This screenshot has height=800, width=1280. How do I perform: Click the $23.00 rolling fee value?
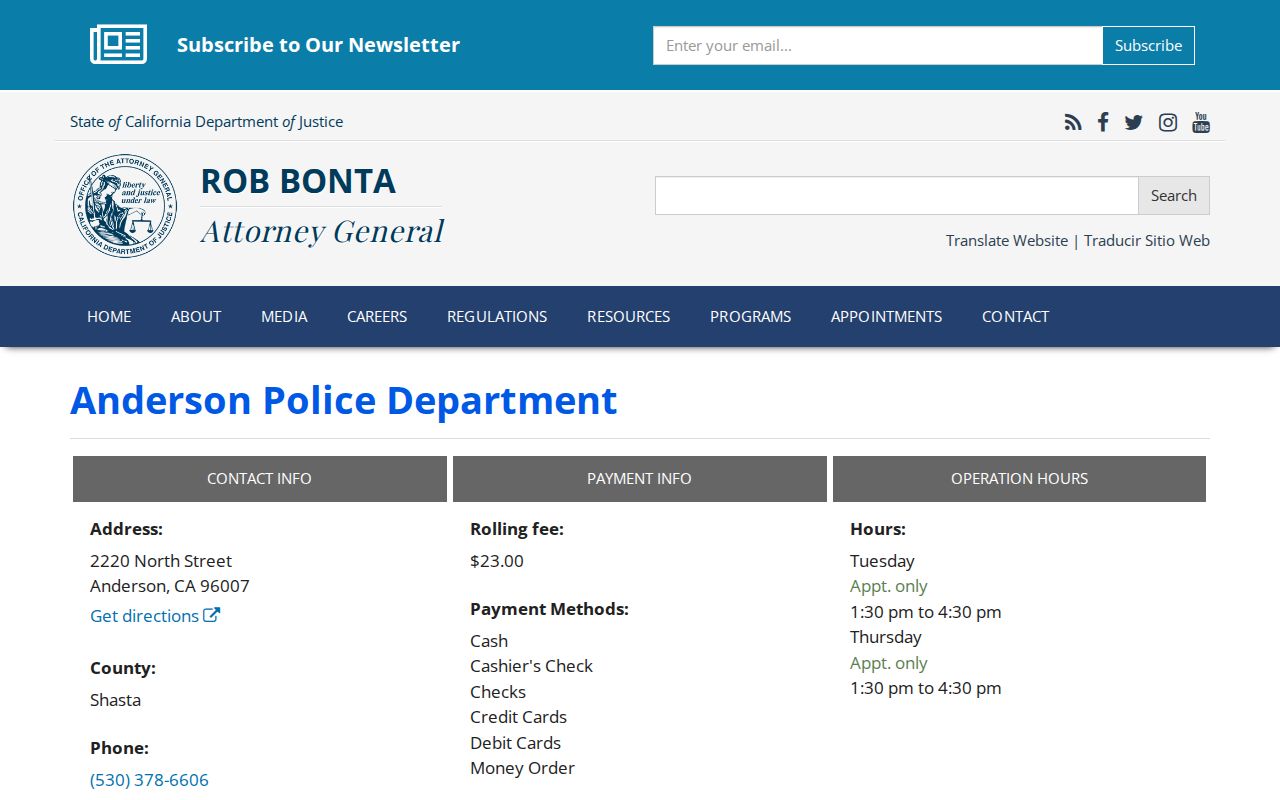click(x=497, y=561)
